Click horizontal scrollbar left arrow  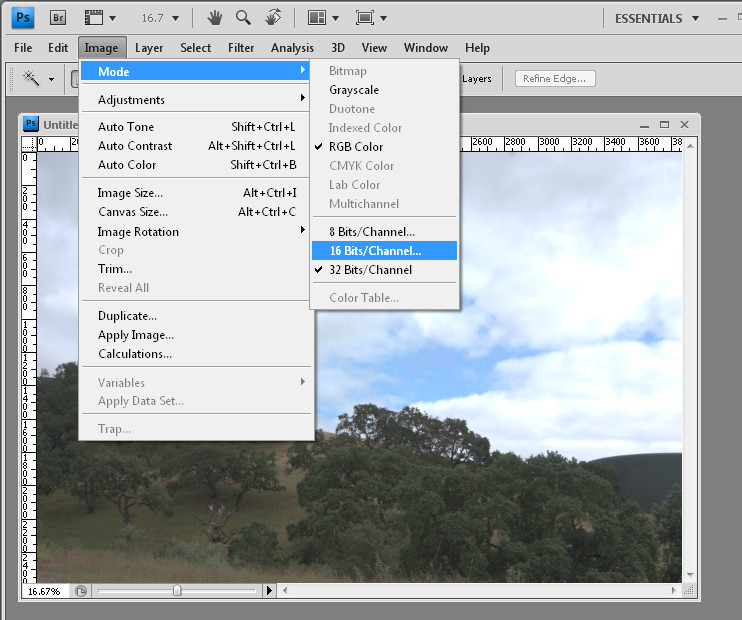285,590
